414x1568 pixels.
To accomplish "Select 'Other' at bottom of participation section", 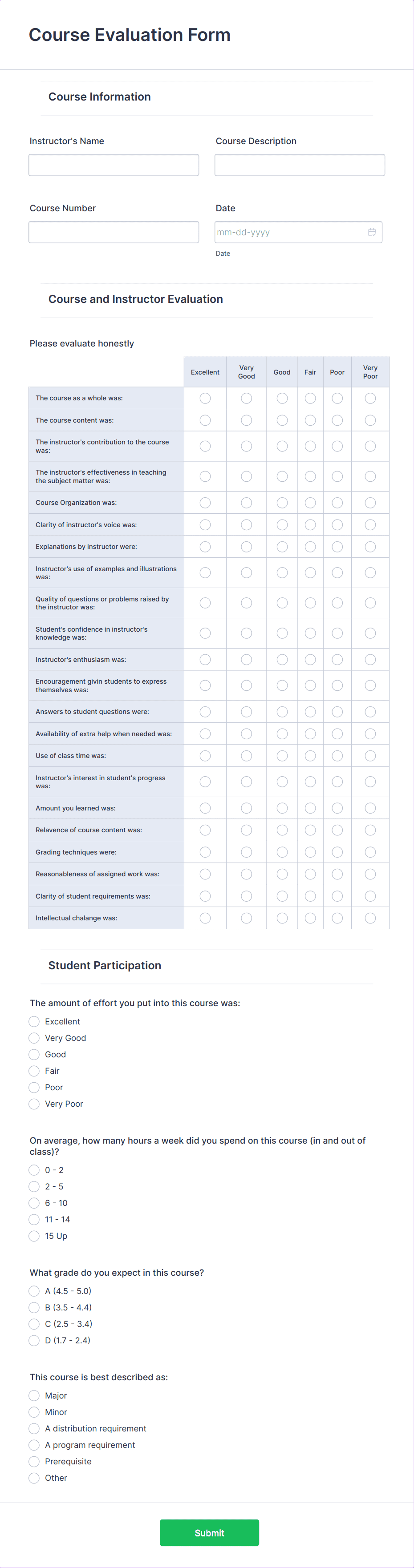I will click(34, 1478).
